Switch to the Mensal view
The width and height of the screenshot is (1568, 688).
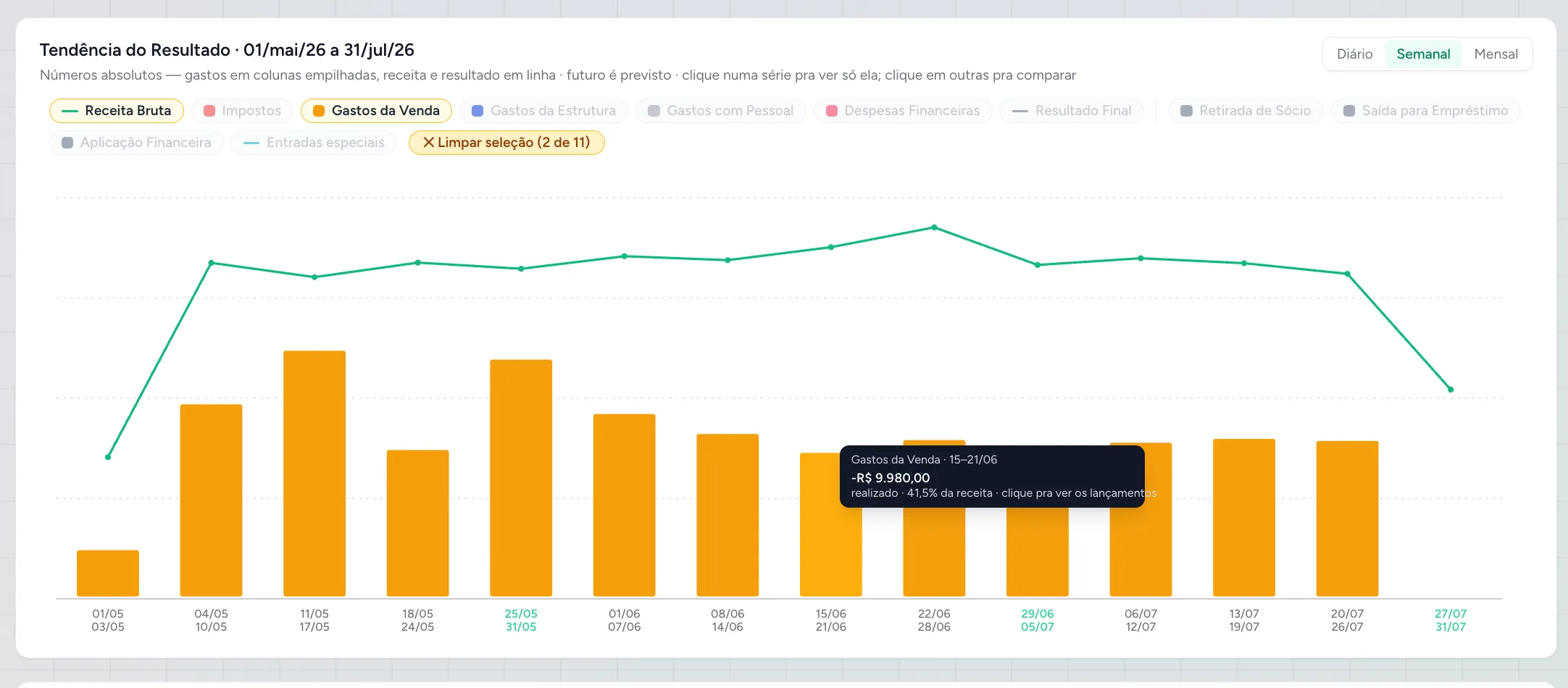[1496, 54]
